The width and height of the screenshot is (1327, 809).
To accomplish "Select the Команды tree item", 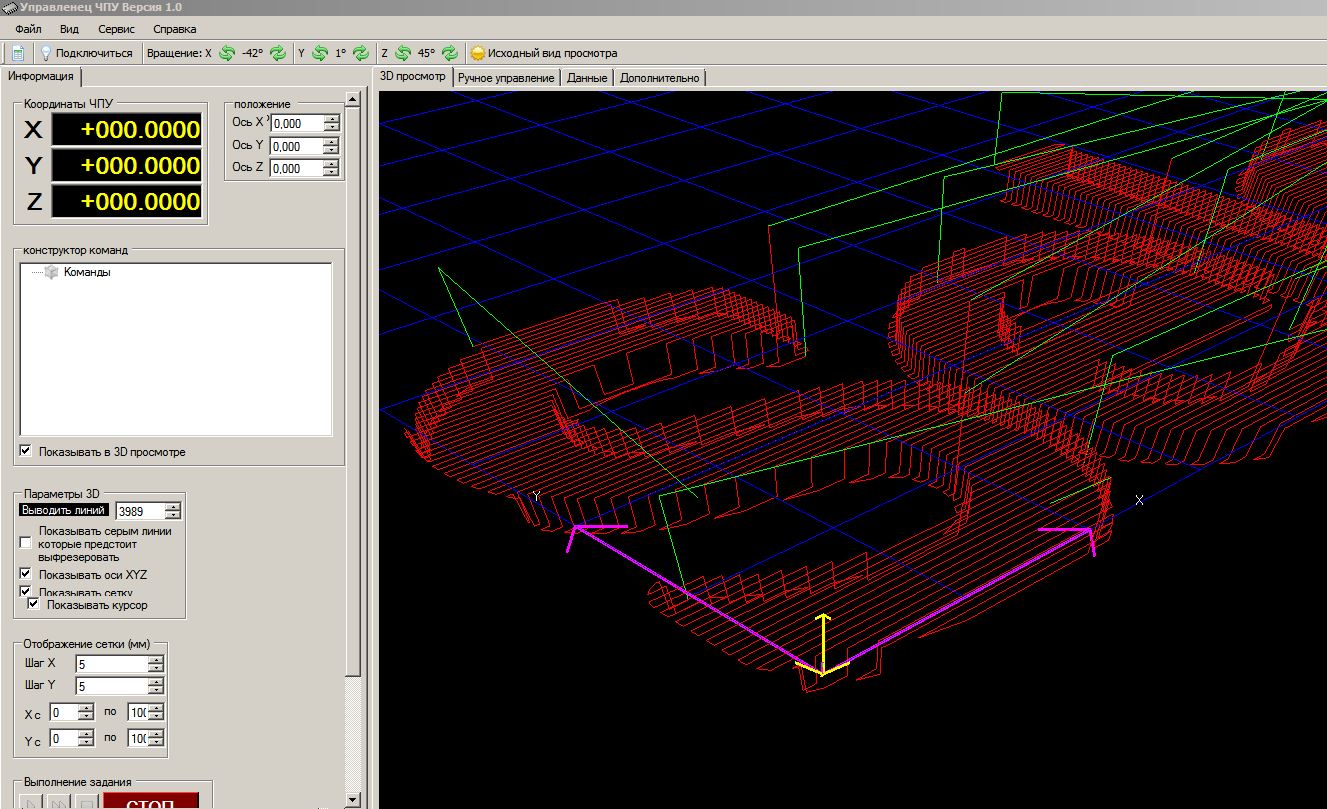I will click(x=86, y=272).
